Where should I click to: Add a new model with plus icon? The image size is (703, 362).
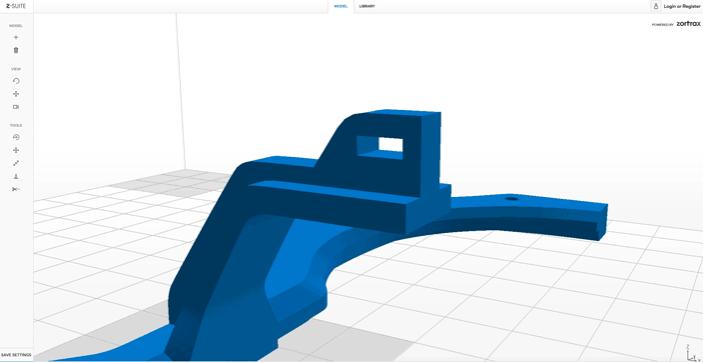pyautogui.click(x=16, y=38)
